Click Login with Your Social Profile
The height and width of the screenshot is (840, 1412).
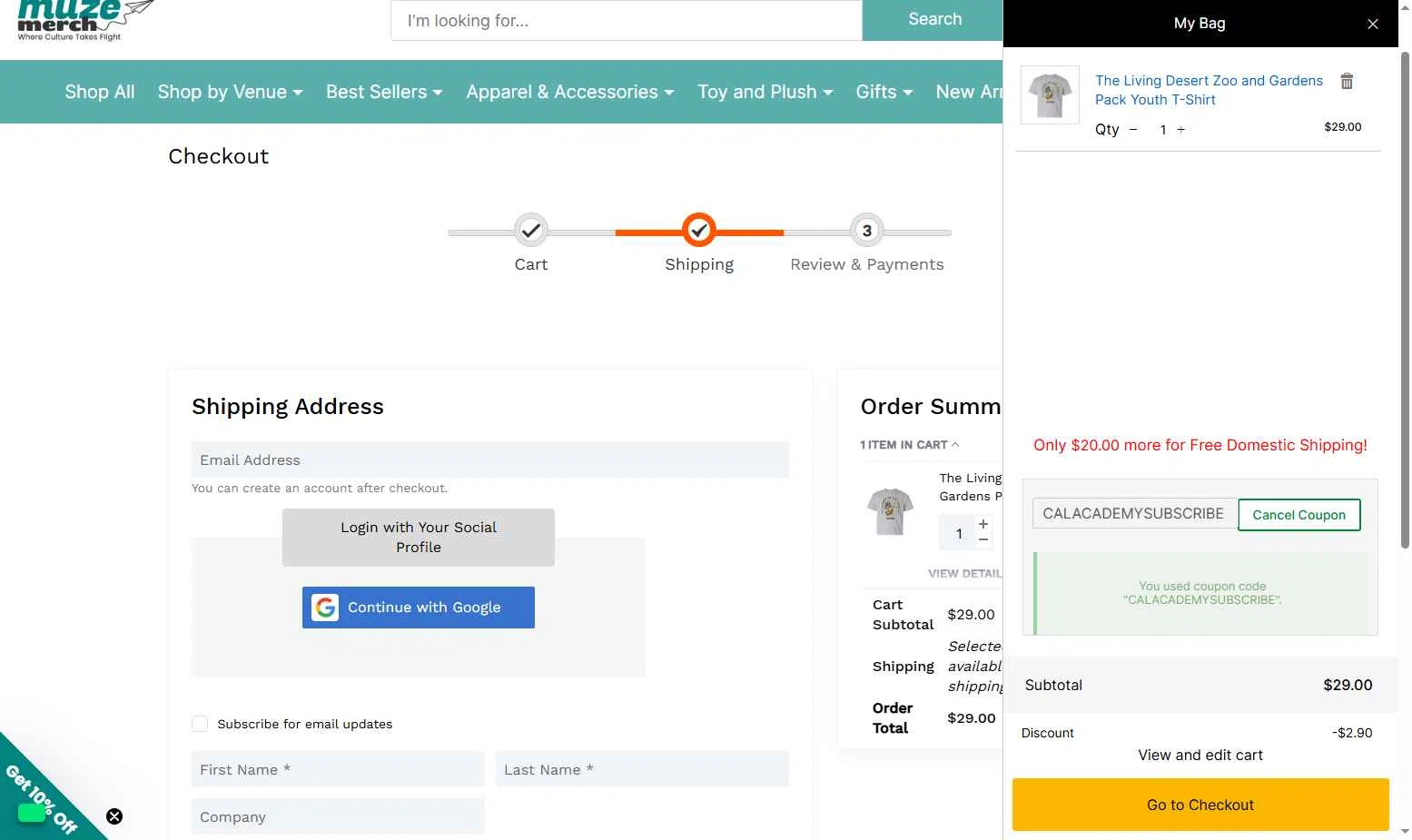419,538
